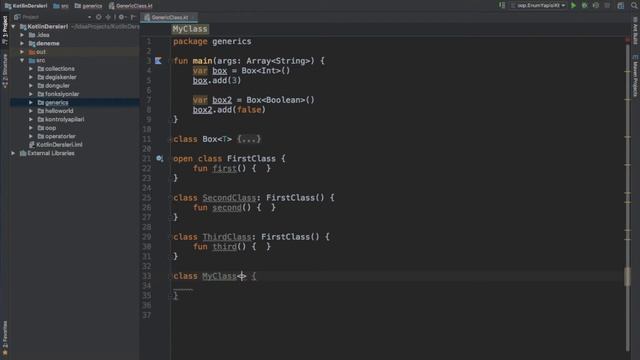The width and height of the screenshot is (640, 360).
Task: Open the run configuration dropdown
Action: point(538,5)
